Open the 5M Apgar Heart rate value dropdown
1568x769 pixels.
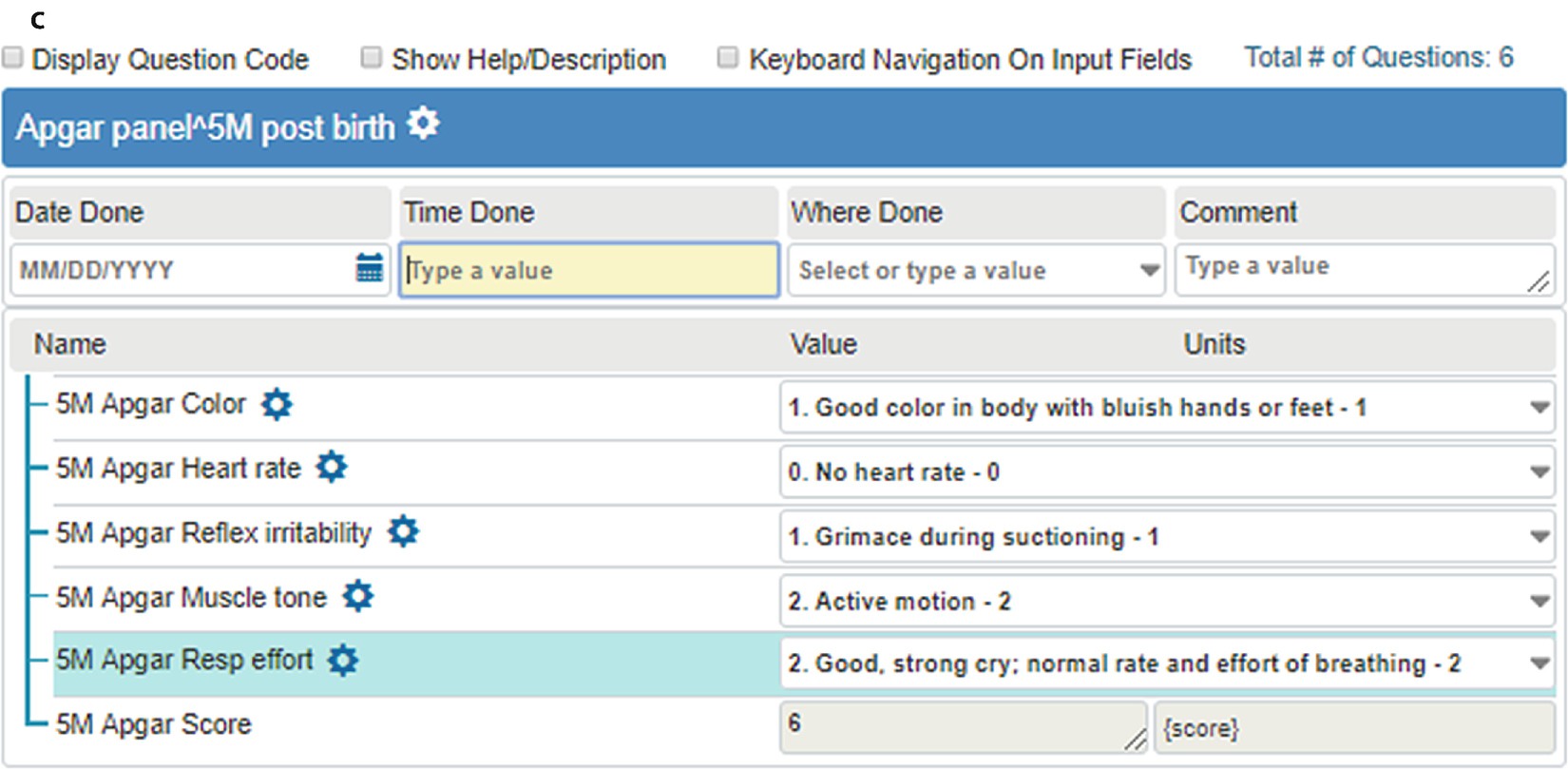pos(1539,472)
